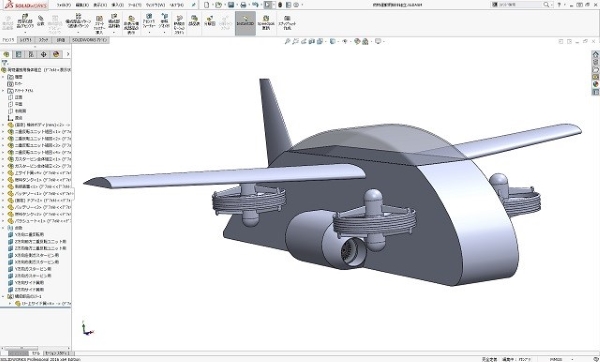Image resolution: width=600 pixels, height=362 pixels.
Task: Click the Zoom to Fit magnifier icon
Action: click(x=287, y=41)
